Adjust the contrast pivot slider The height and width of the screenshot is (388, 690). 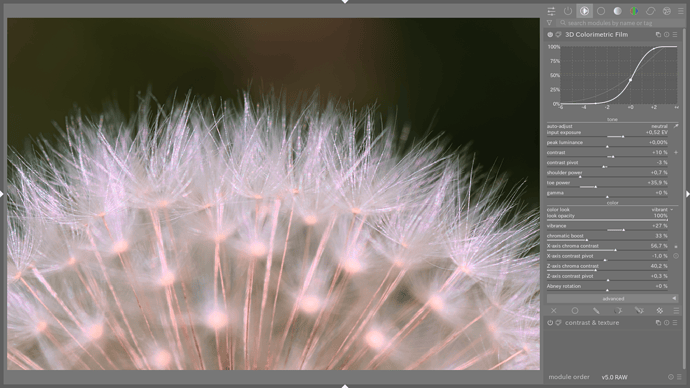coord(607,164)
